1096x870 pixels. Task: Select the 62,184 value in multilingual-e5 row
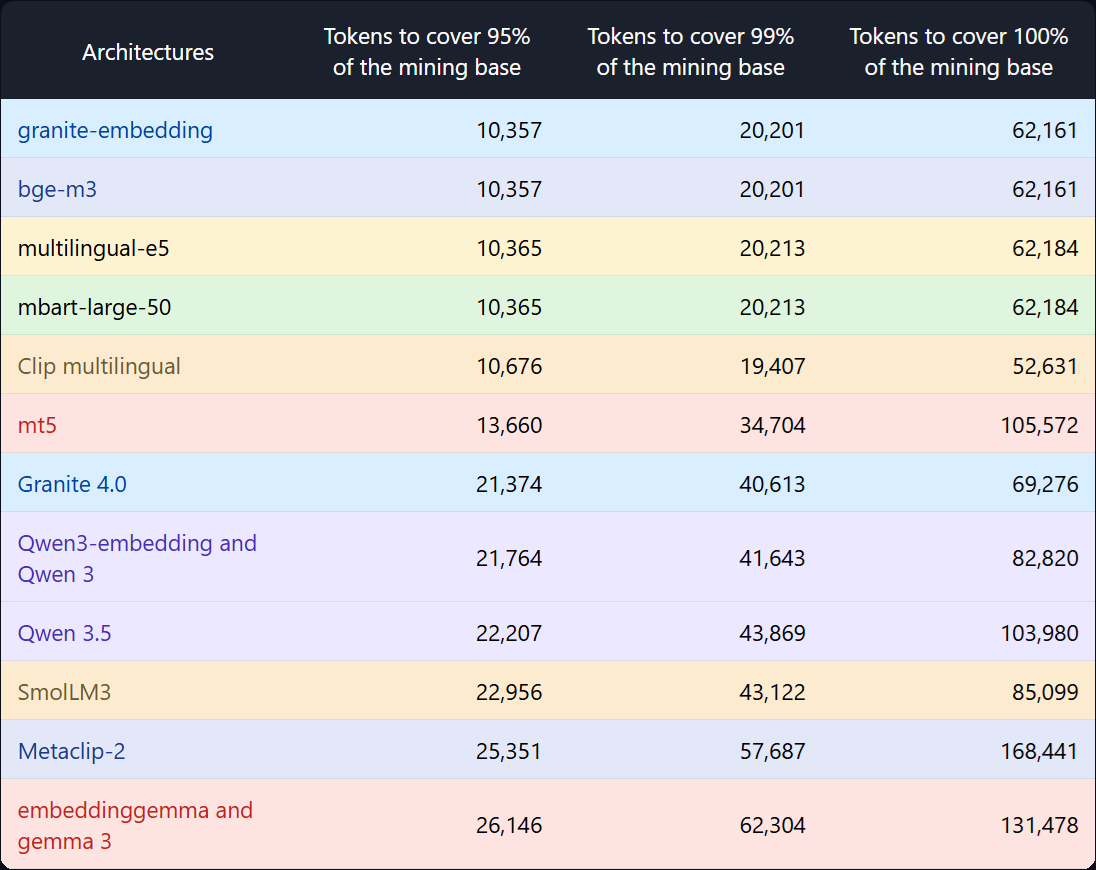point(1045,249)
